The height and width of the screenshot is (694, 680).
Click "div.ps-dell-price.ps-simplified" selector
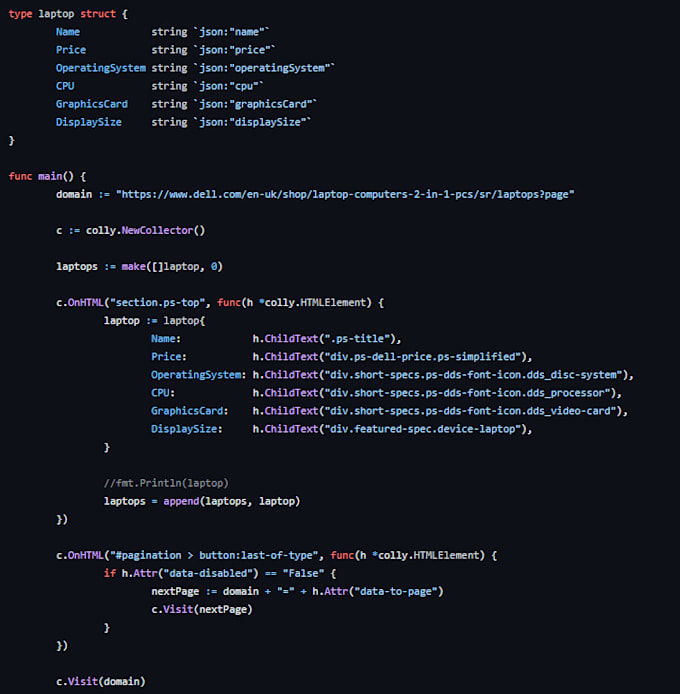click(x=422, y=357)
